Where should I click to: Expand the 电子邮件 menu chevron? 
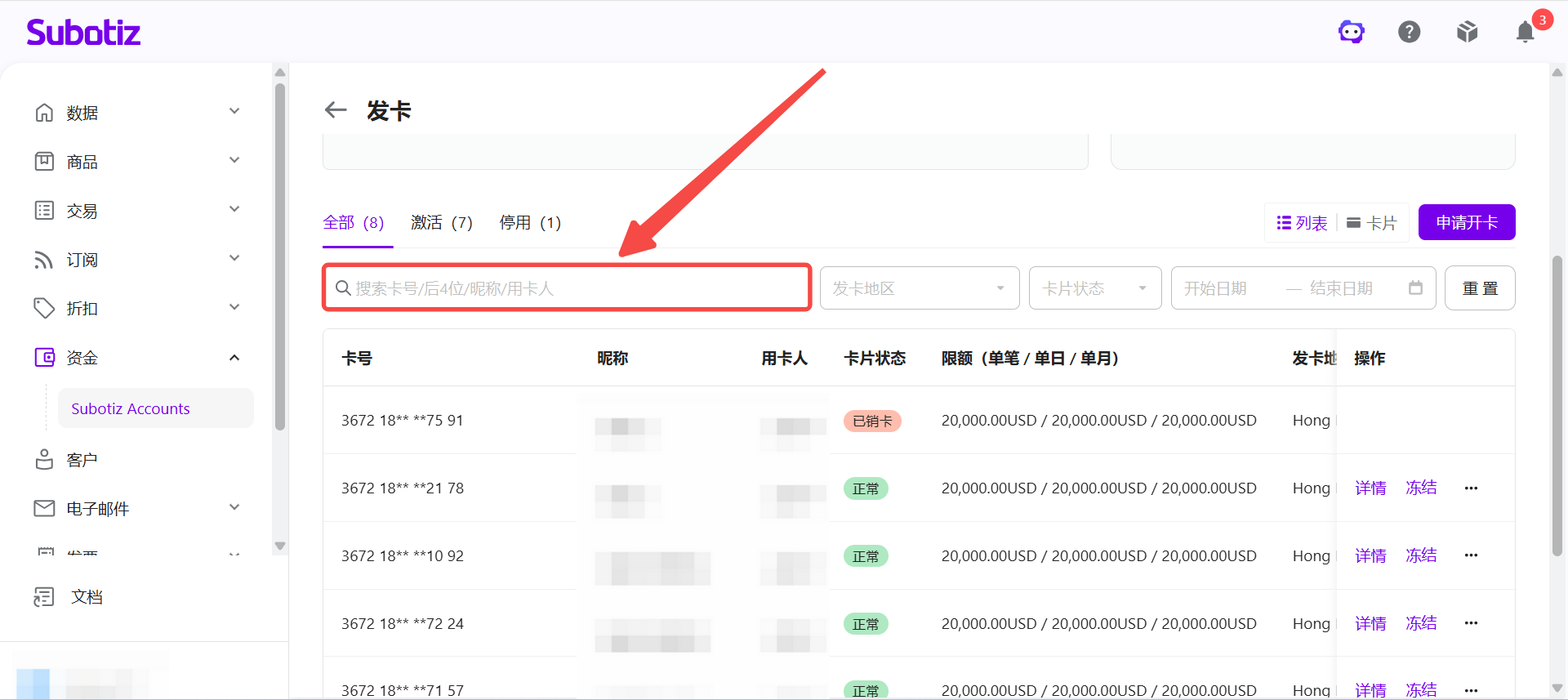click(x=234, y=507)
